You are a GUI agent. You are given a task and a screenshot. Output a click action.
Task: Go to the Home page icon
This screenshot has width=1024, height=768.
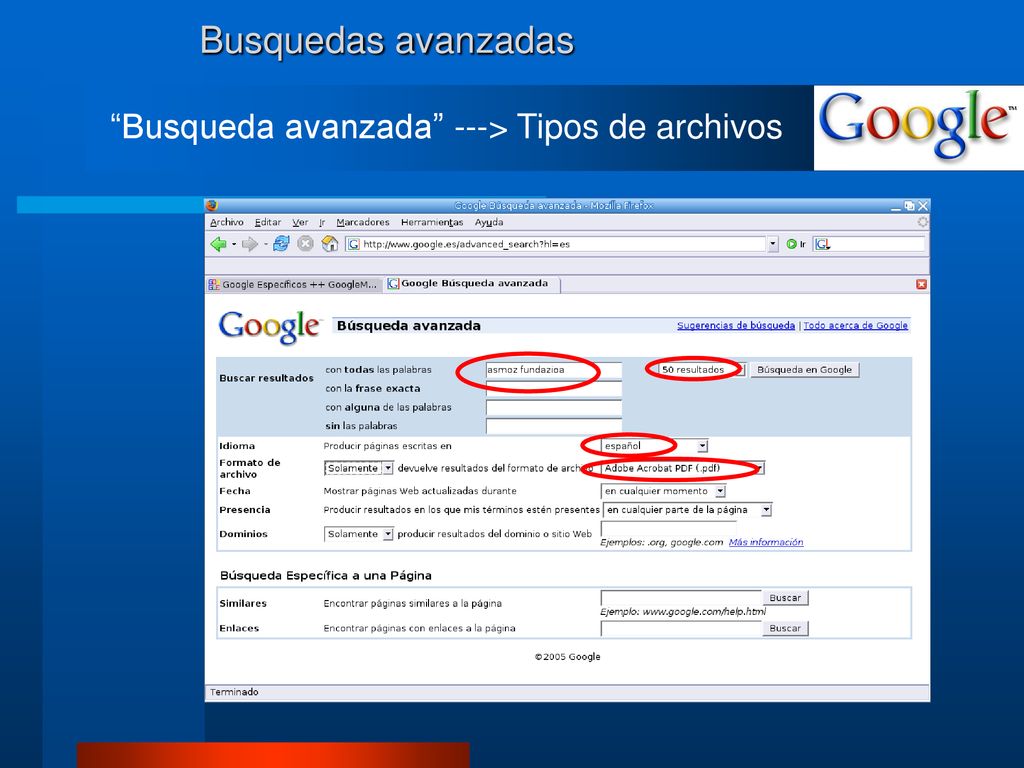tap(330, 244)
